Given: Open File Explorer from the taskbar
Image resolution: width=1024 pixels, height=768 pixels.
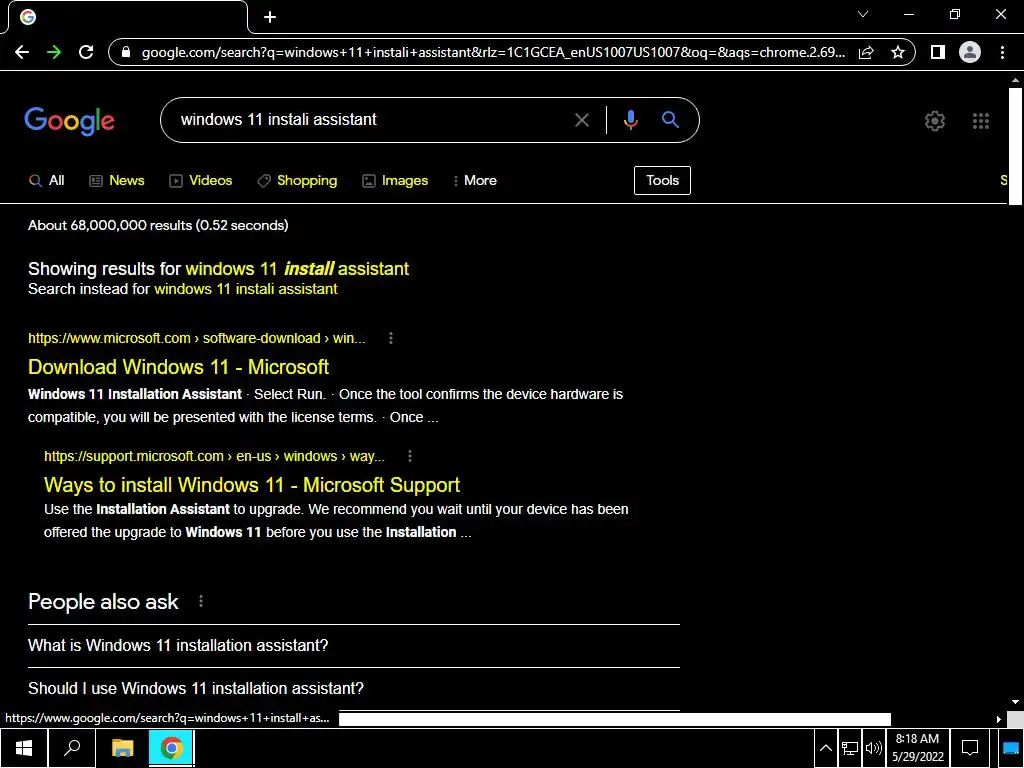Looking at the screenshot, I should [122, 748].
